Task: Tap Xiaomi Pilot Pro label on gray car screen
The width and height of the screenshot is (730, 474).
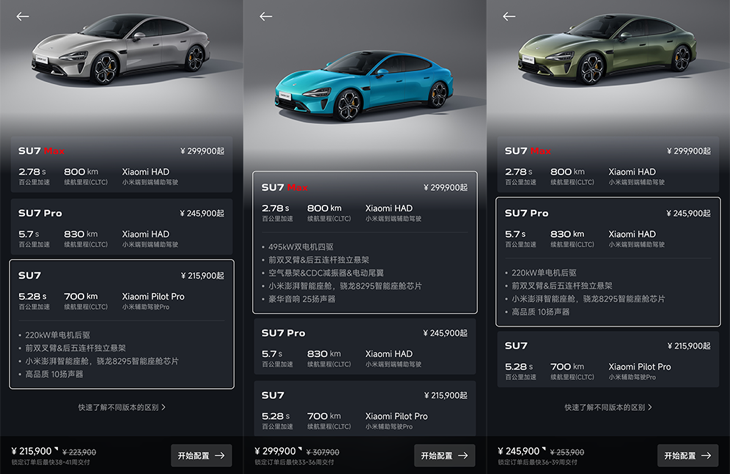Action: [x=153, y=296]
